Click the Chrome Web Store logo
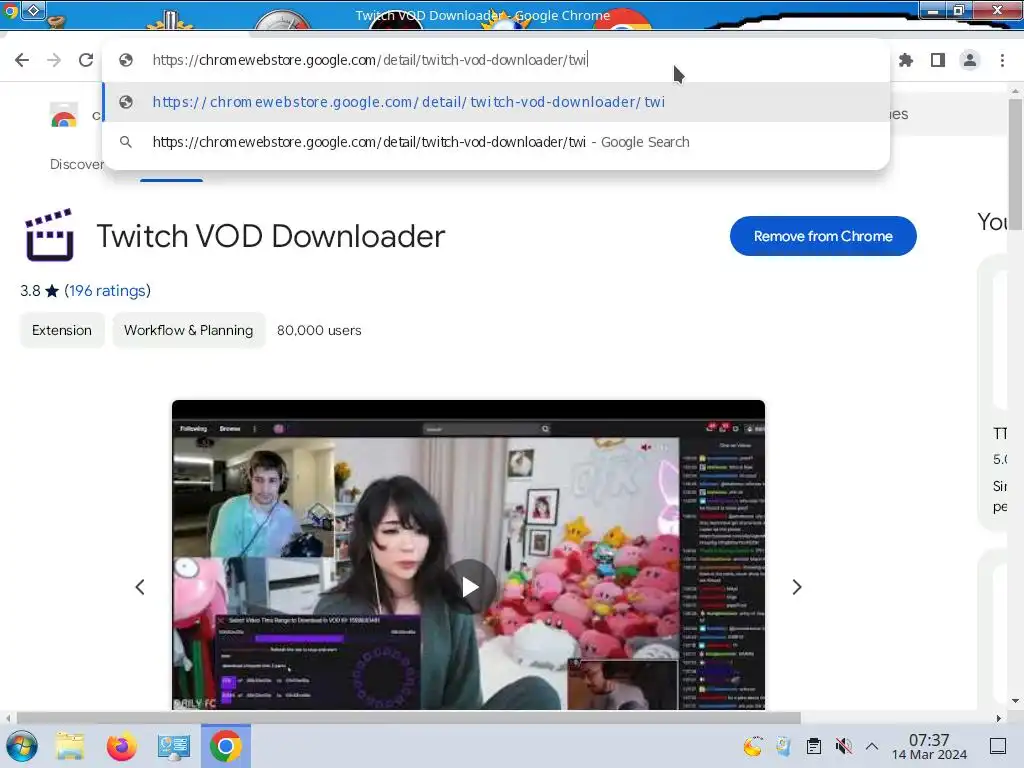Viewport: 1024px width, 768px height. (x=64, y=115)
